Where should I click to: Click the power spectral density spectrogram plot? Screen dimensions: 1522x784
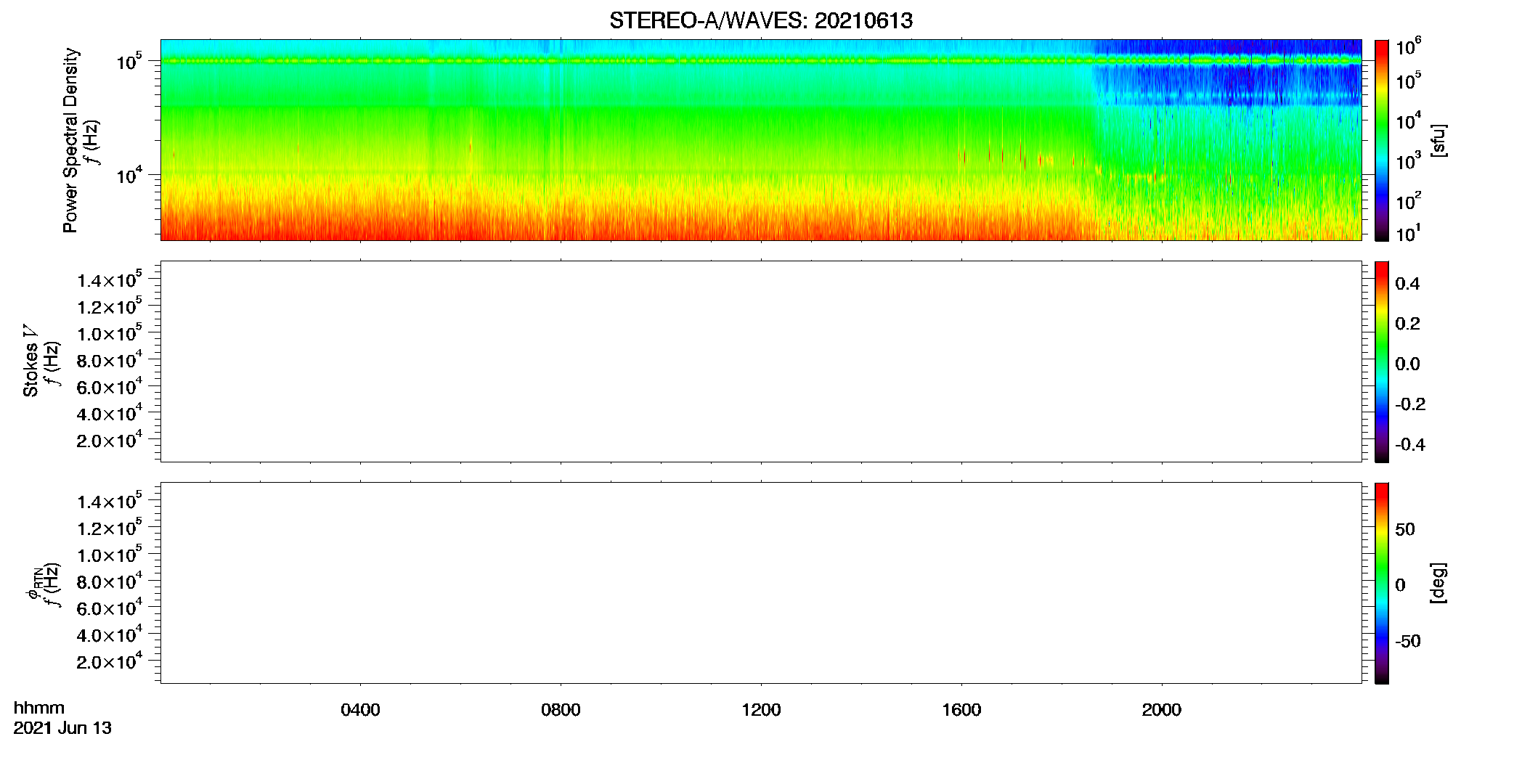click(760, 139)
